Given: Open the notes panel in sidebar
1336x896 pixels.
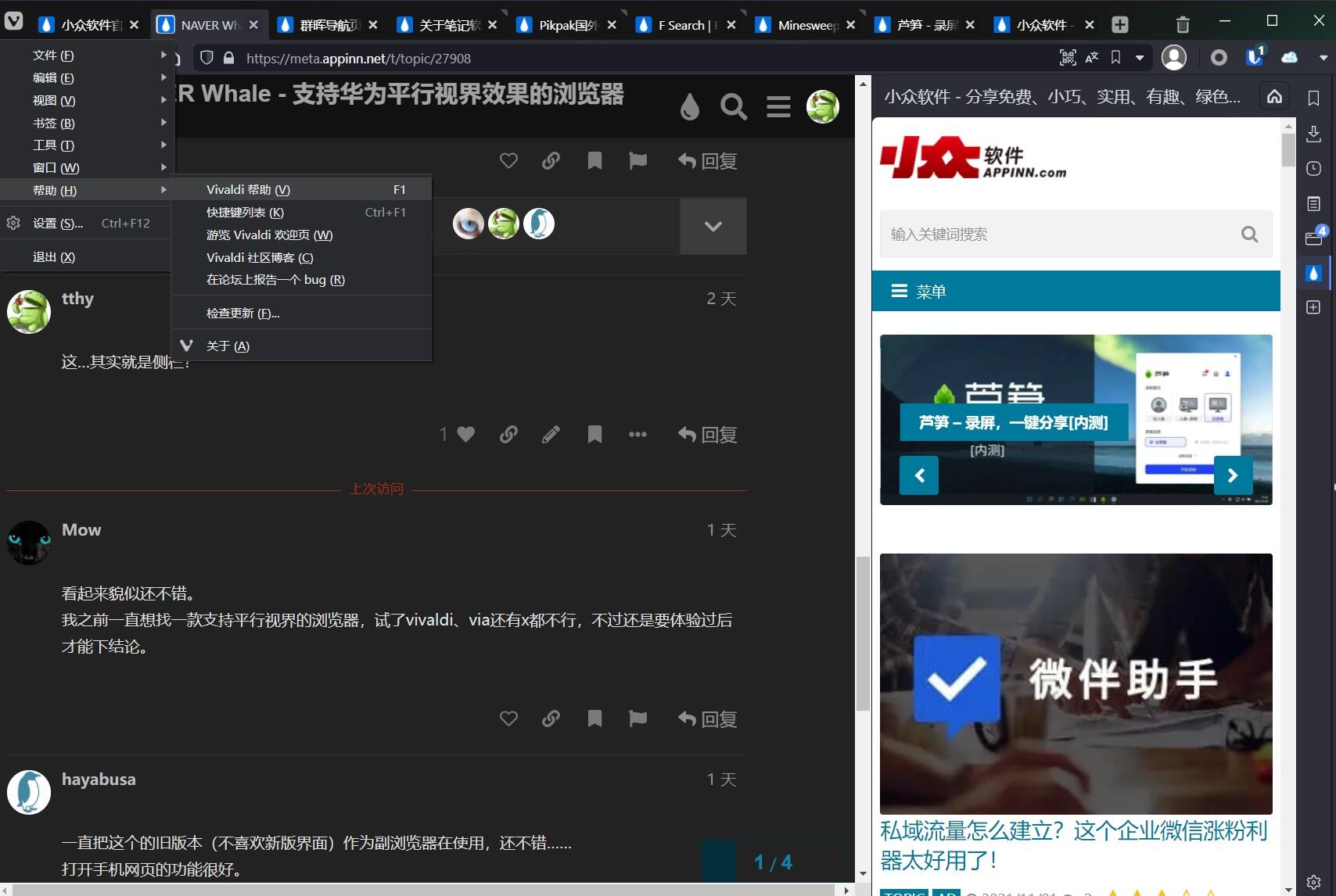Looking at the screenshot, I should 1313,204.
